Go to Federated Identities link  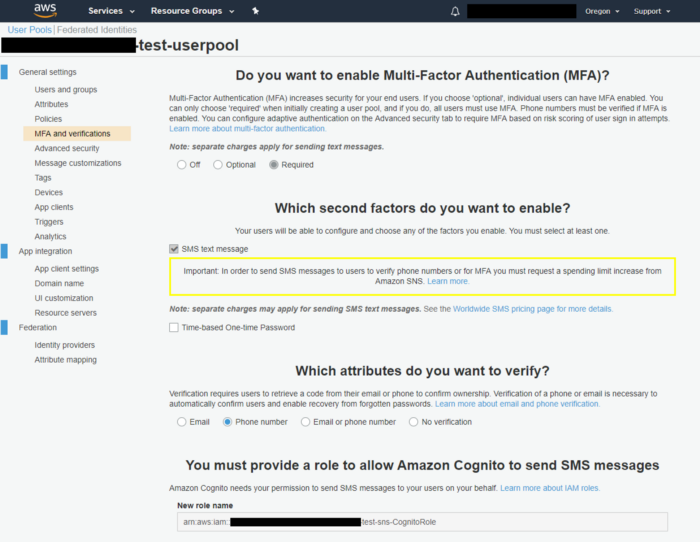pyautogui.click(x=97, y=30)
